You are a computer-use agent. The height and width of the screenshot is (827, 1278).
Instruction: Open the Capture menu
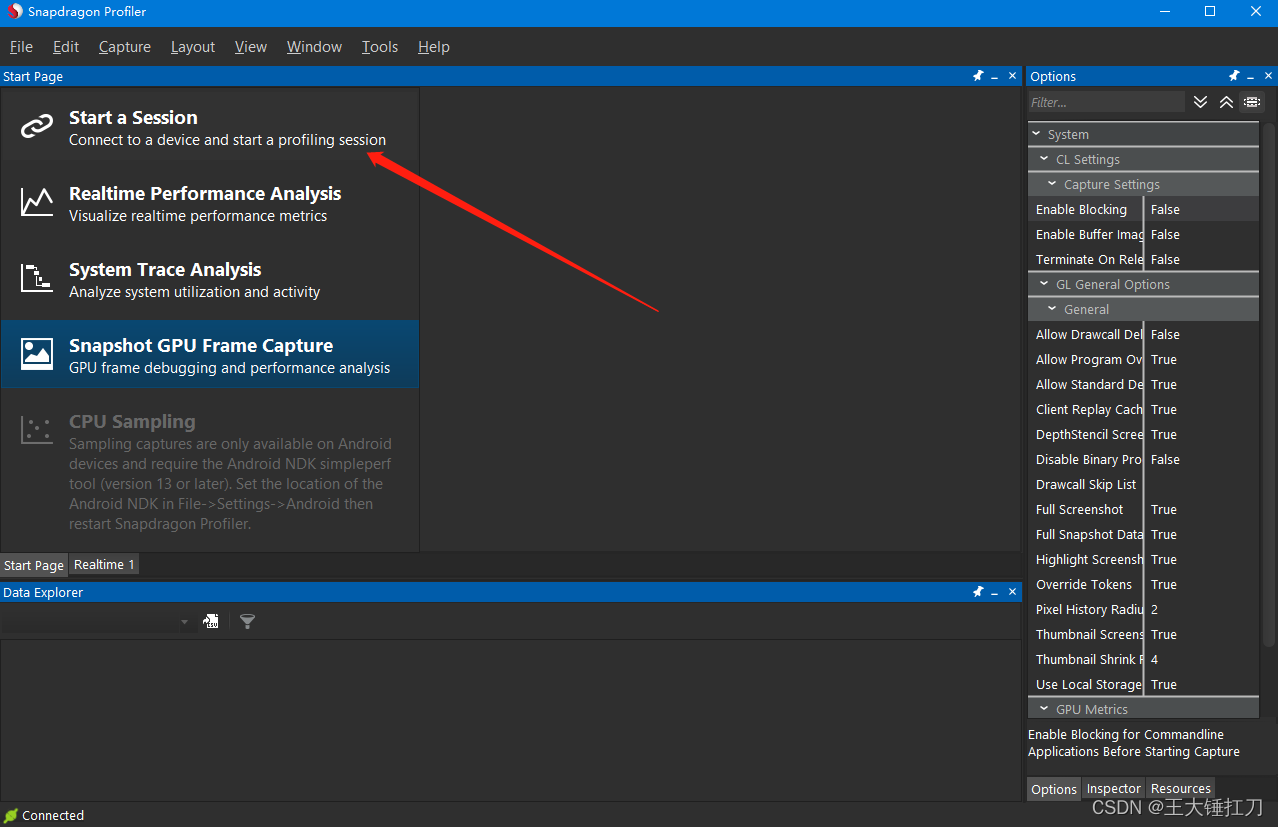click(x=125, y=47)
